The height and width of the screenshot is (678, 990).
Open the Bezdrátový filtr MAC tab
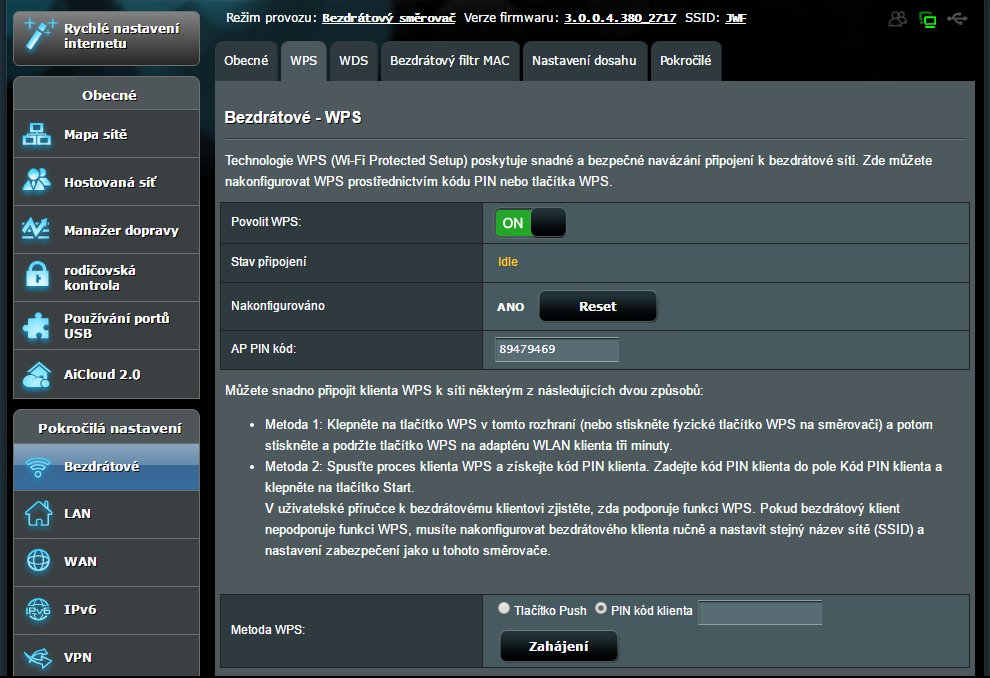pyautogui.click(x=450, y=61)
